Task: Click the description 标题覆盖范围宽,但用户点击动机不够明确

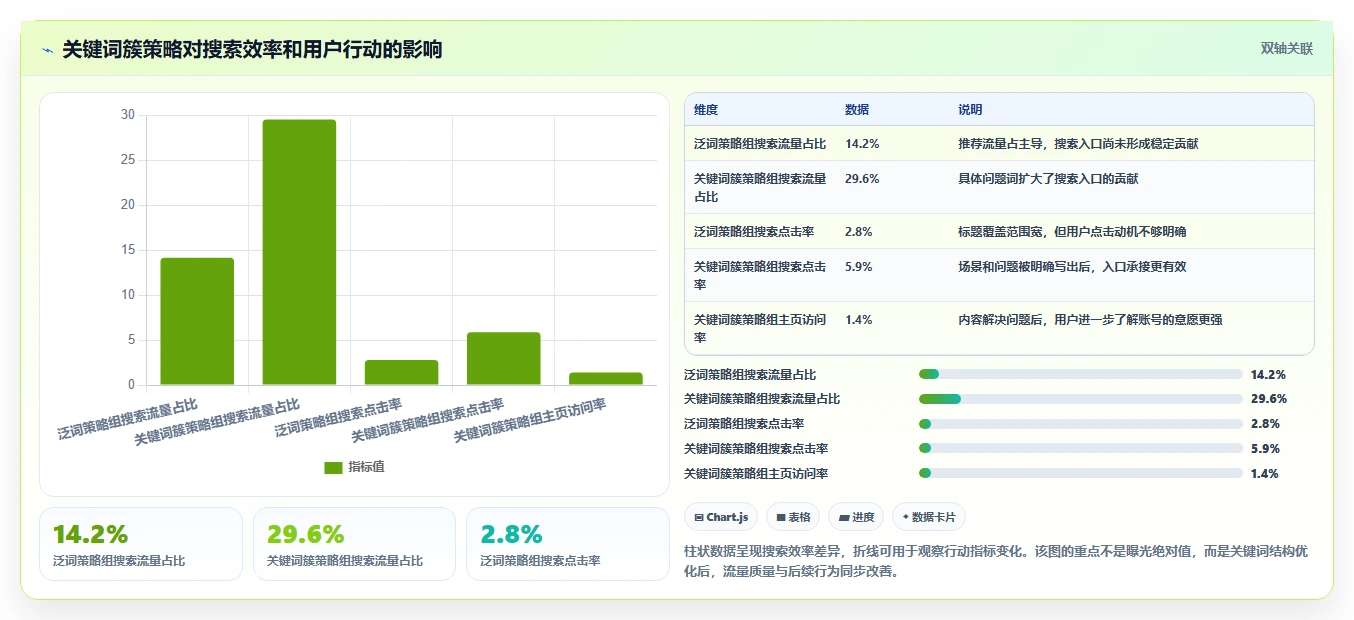Action: pyautogui.click(x=1072, y=232)
